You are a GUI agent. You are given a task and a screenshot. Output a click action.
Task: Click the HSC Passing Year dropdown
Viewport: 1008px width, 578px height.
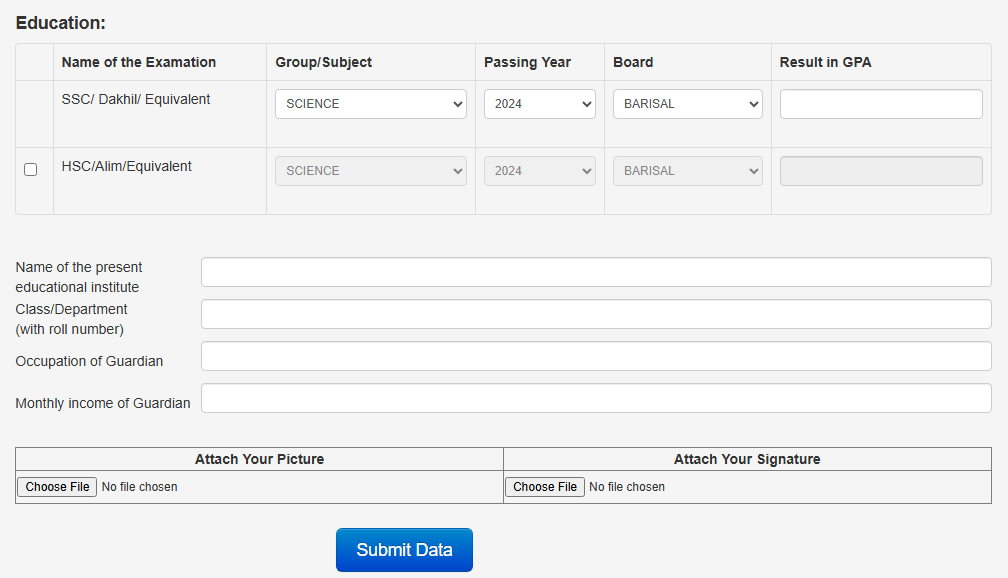539,171
